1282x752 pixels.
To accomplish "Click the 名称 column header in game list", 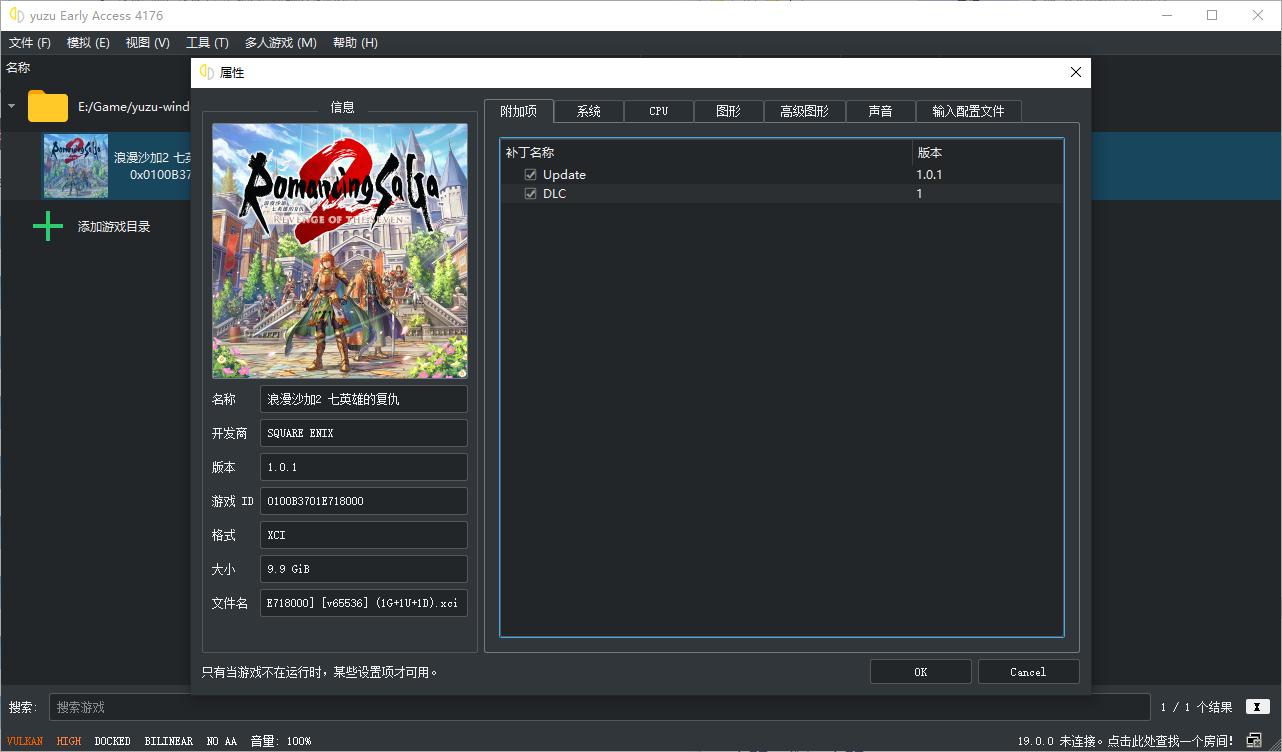I will tap(18, 68).
